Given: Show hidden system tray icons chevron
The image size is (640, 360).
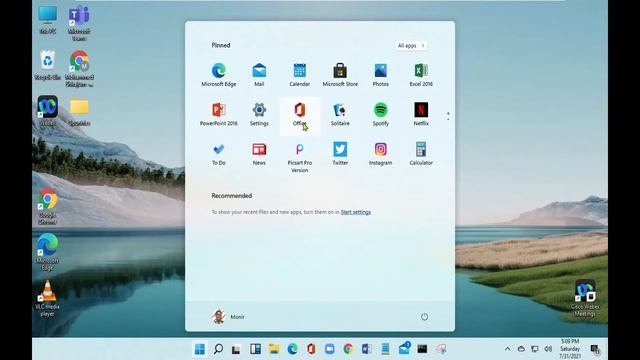Looking at the screenshot, I should pyautogui.click(x=507, y=349).
